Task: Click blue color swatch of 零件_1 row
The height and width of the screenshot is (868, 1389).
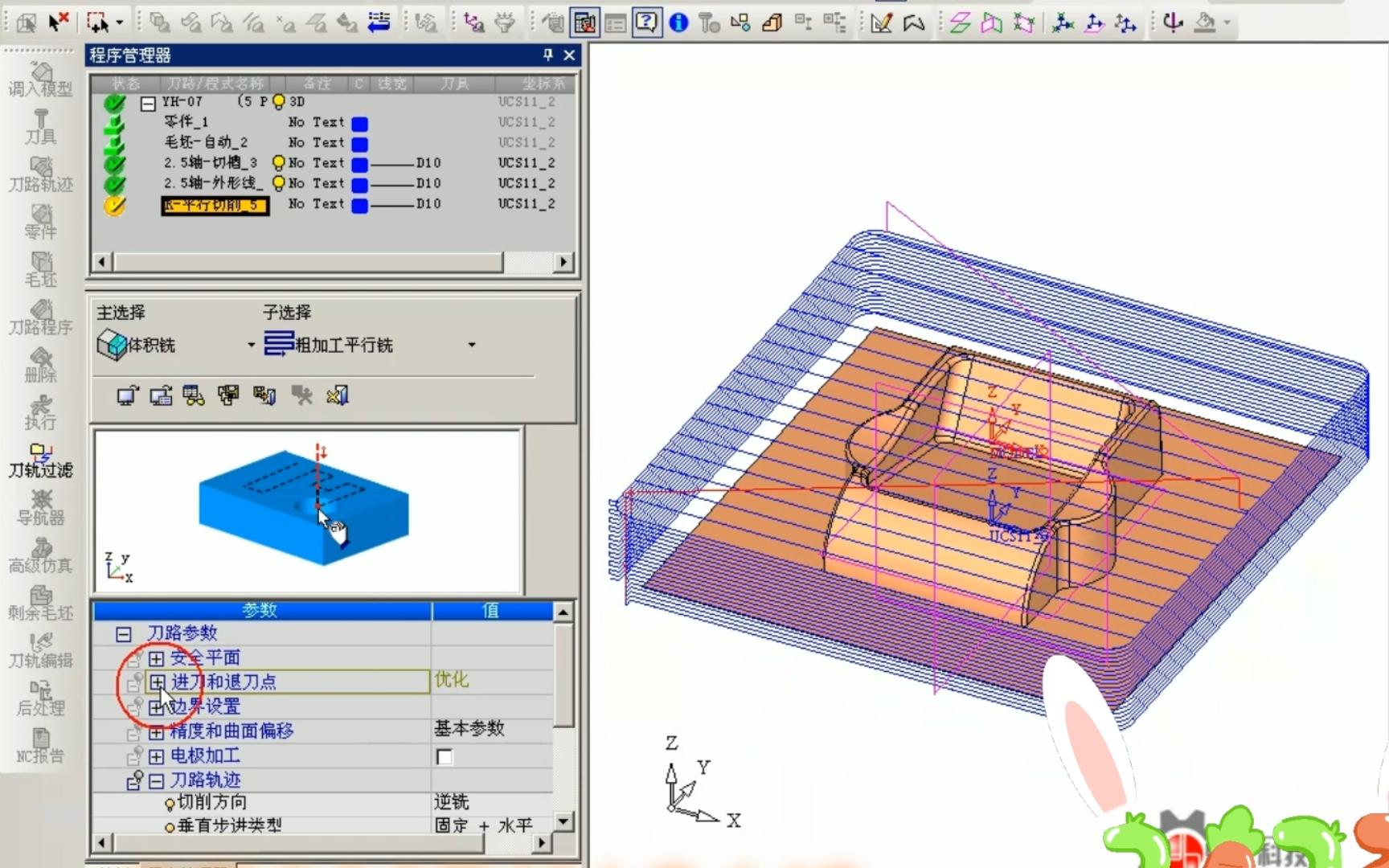Action: point(360,123)
